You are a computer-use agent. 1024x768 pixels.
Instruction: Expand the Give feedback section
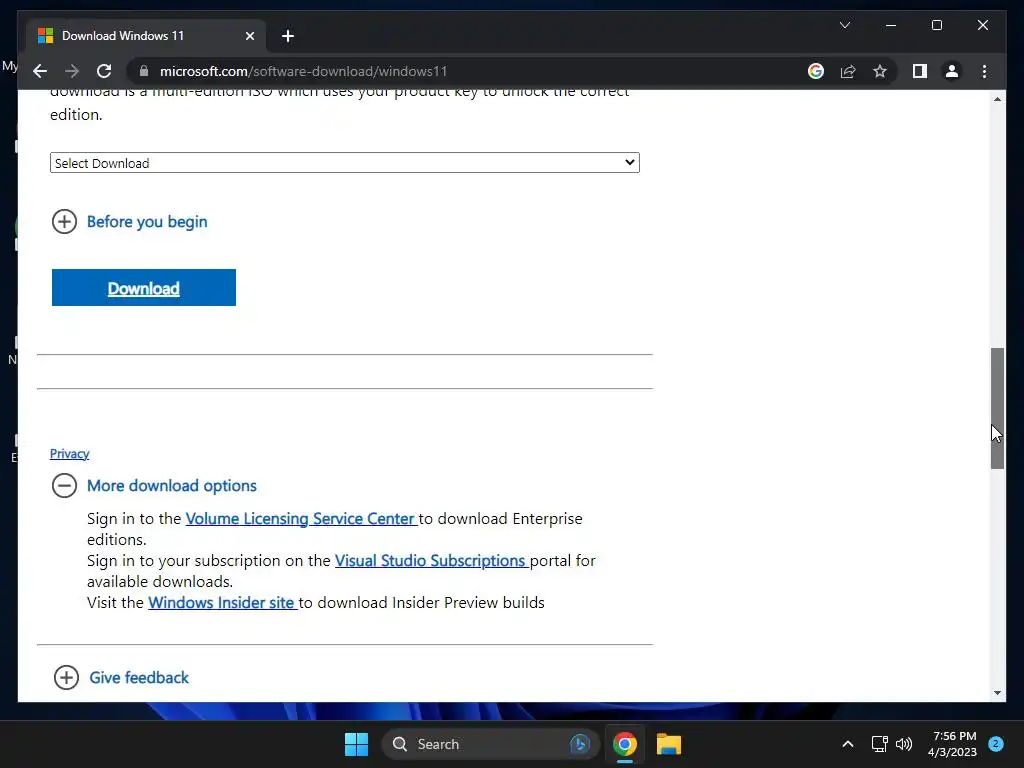click(121, 677)
